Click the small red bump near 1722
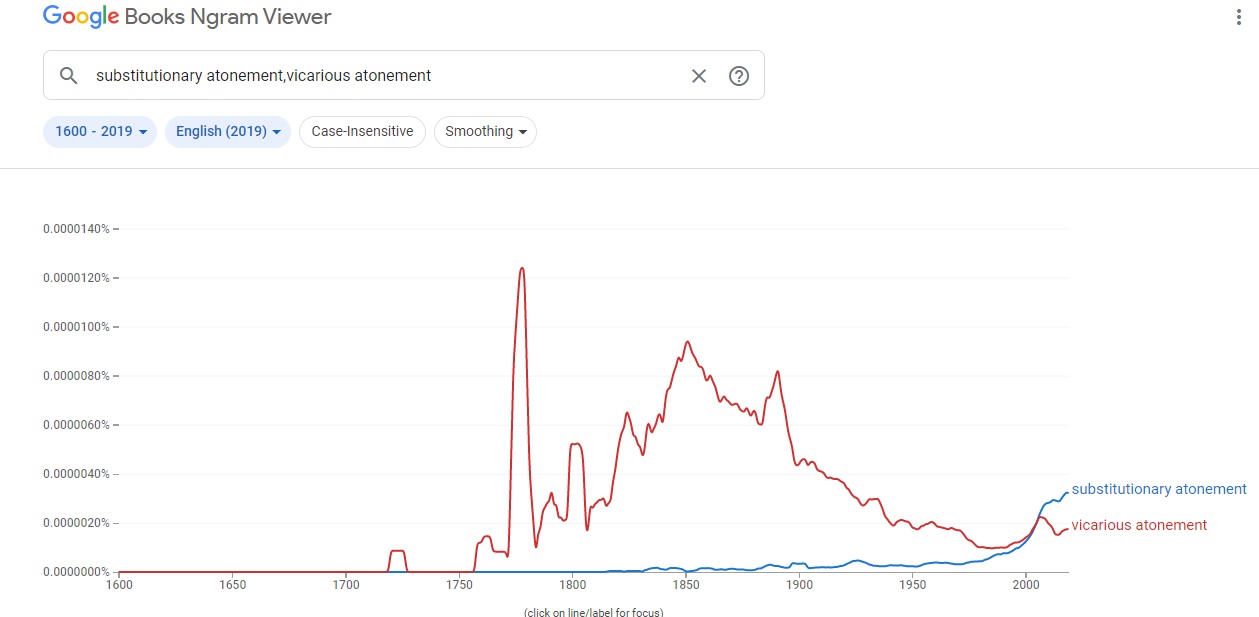The width and height of the screenshot is (1259, 617). (x=397, y=551)
